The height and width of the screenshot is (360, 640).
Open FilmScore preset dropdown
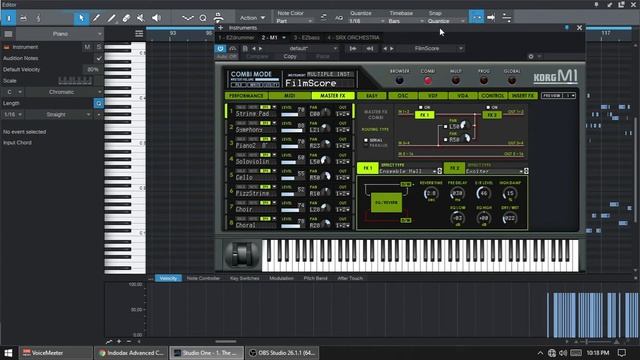432,48
